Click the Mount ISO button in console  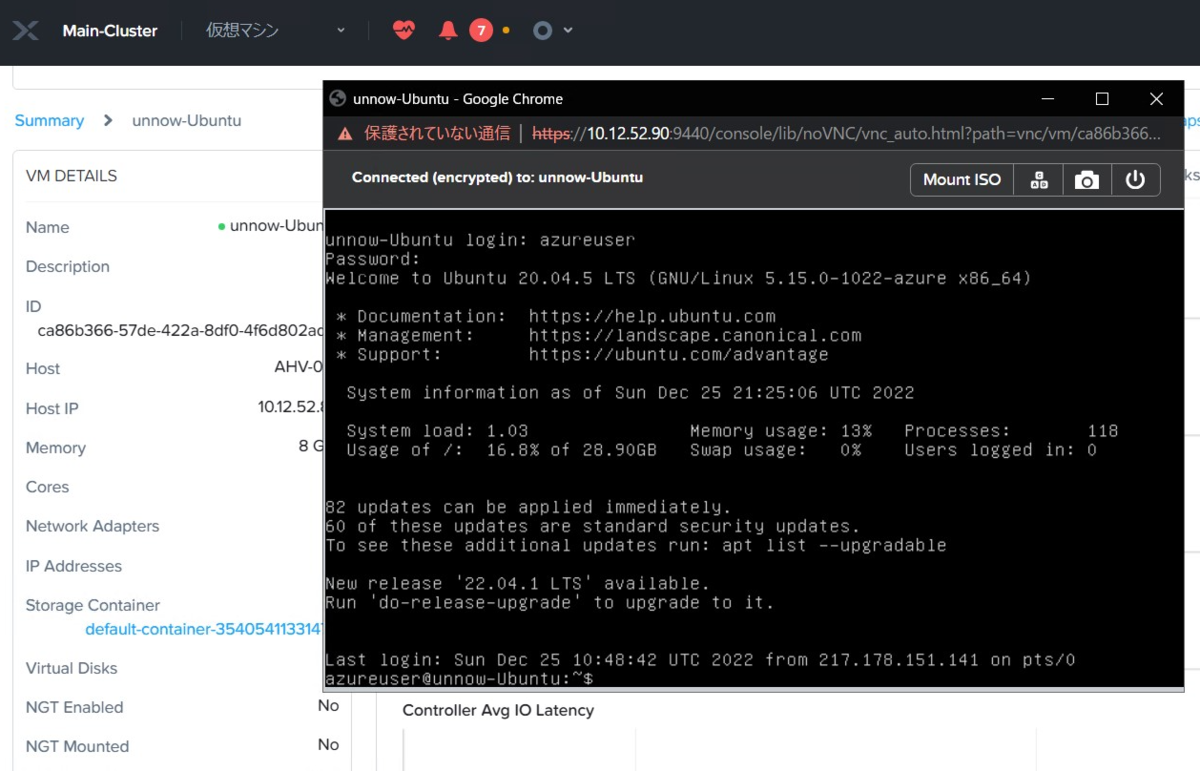pyautogui.click(x=961, y=179)
